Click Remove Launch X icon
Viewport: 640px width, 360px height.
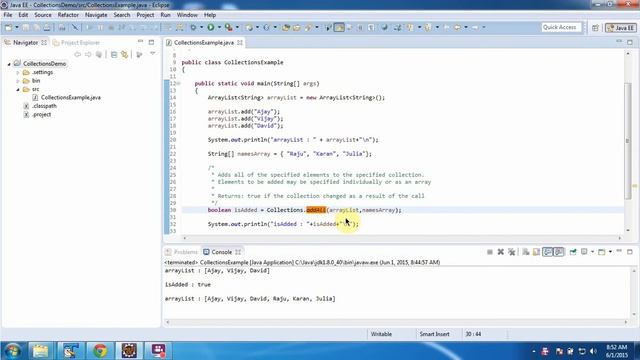point(500,252)
